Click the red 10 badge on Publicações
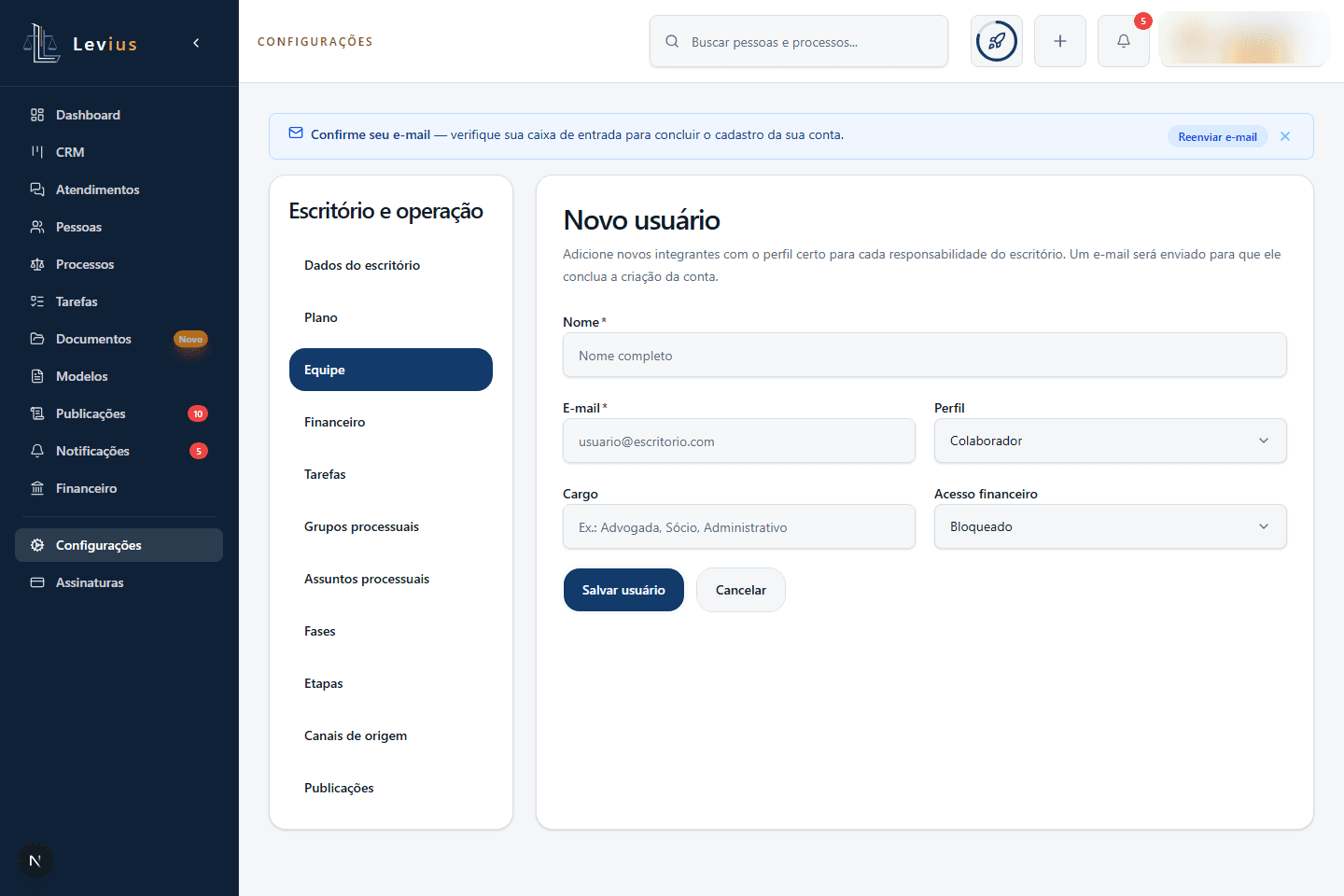The width and height of the screenshot is (1344, 896). [198, 413]
